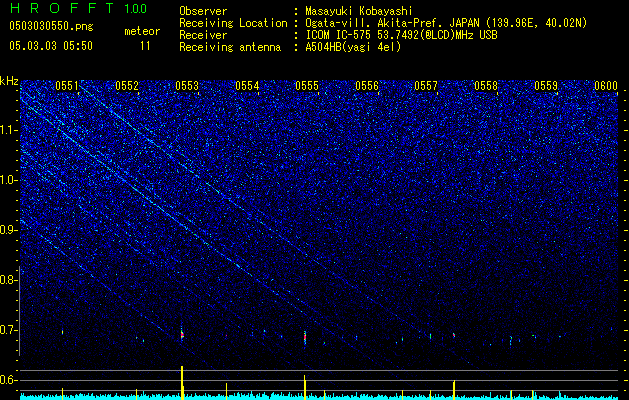This screenshot has height=400, width=629.
Task: Click the 0552 time marker
Action: point(127,86)
